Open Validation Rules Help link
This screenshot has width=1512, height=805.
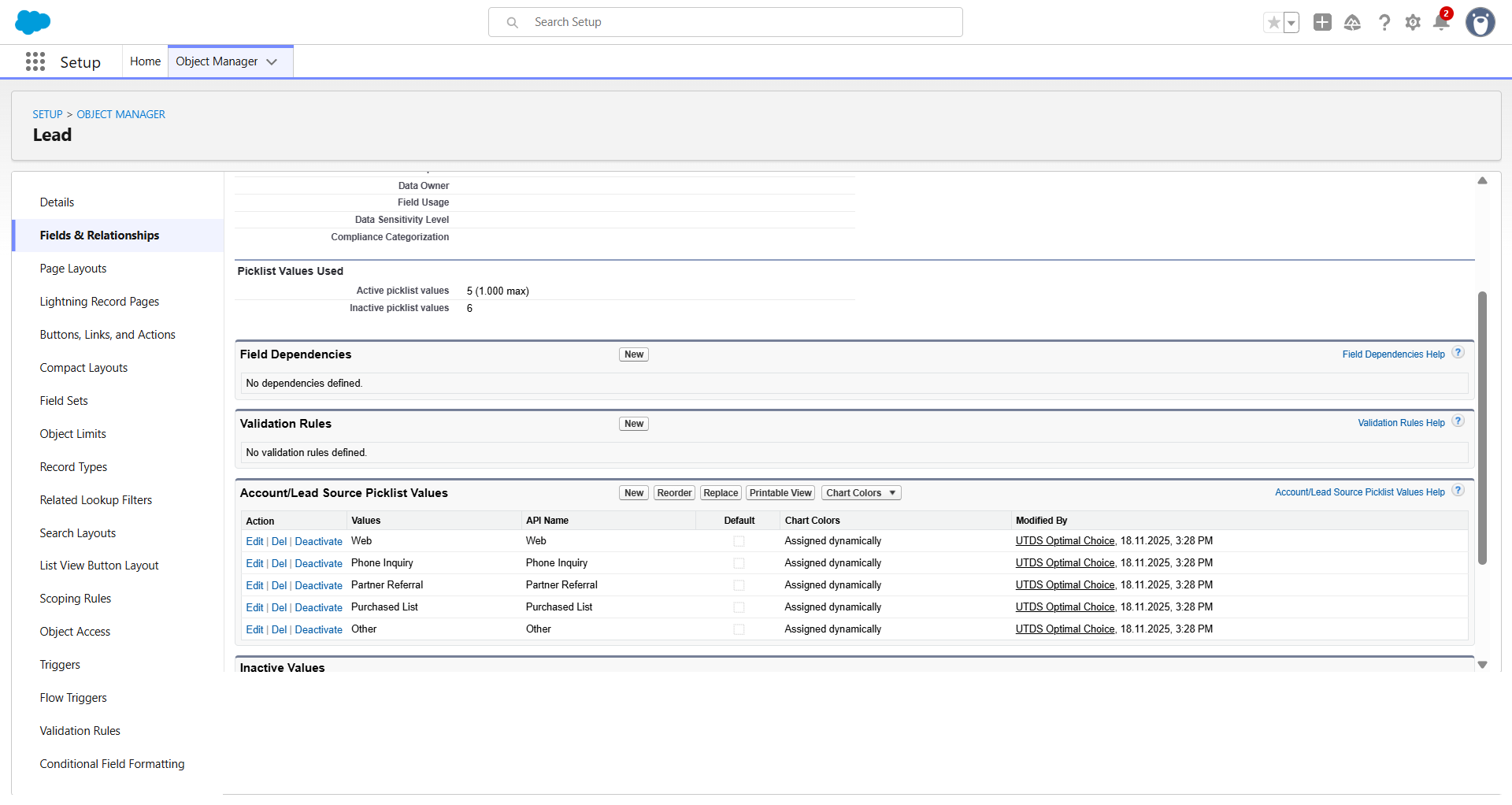pos(1401,423)
